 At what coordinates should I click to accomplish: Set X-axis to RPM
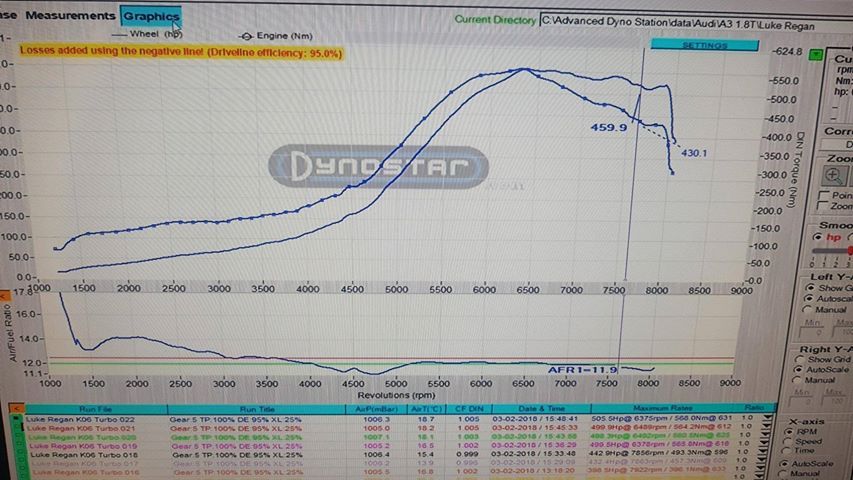789,432
